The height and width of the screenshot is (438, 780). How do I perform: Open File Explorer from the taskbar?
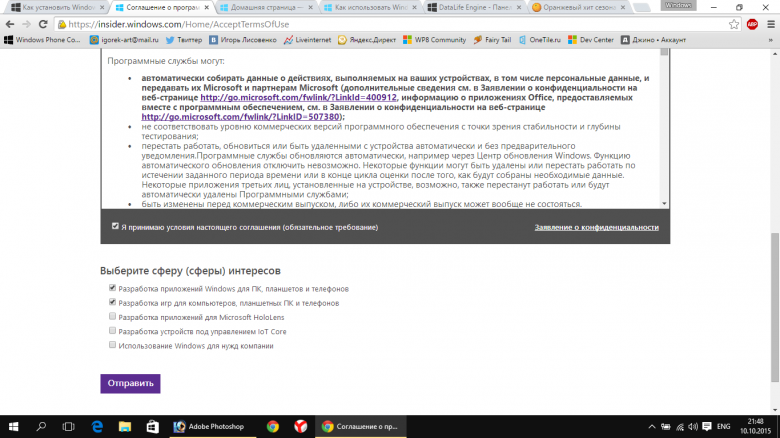tap(124, 427)
